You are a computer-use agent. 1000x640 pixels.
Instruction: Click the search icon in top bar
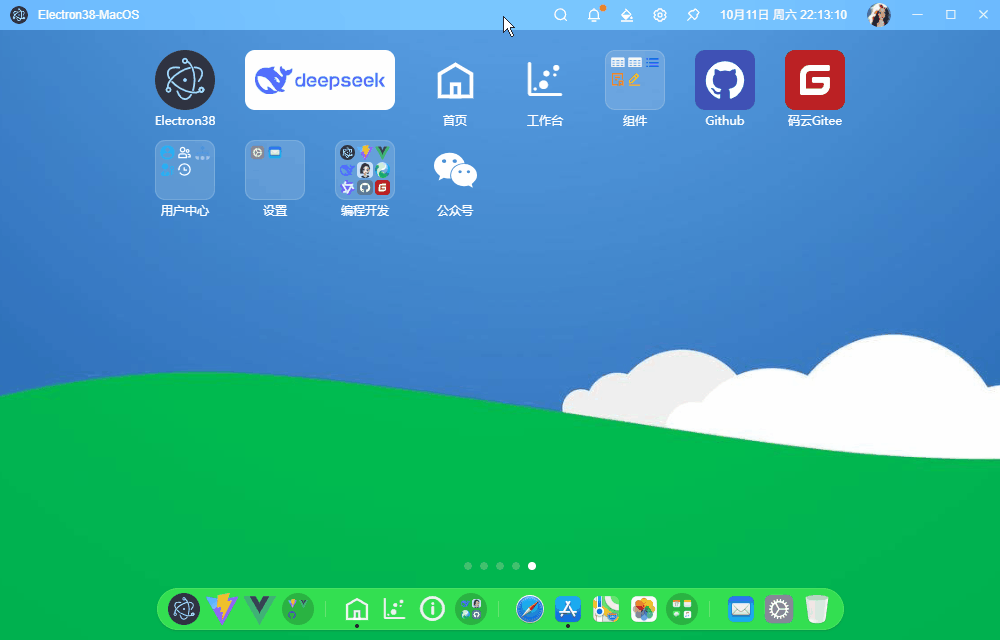click(561, 15)
